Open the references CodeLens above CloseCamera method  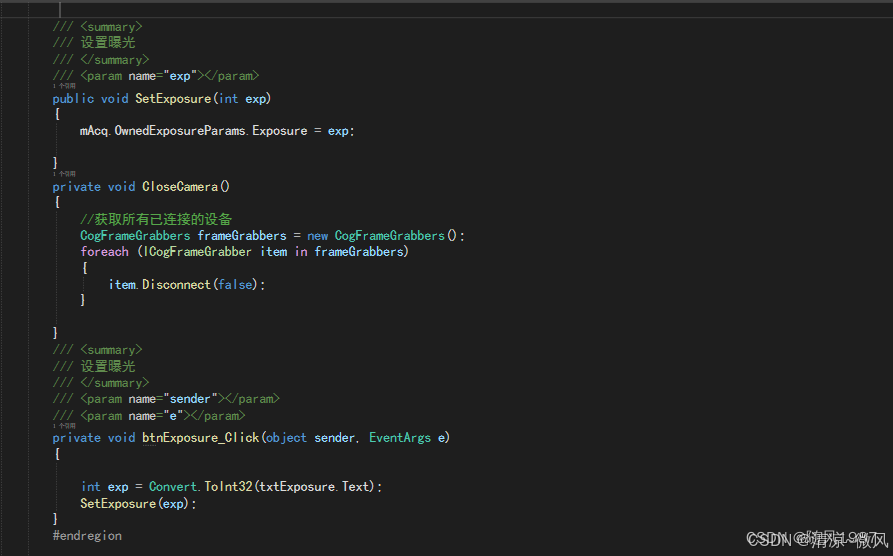click(x=64, y=174)
